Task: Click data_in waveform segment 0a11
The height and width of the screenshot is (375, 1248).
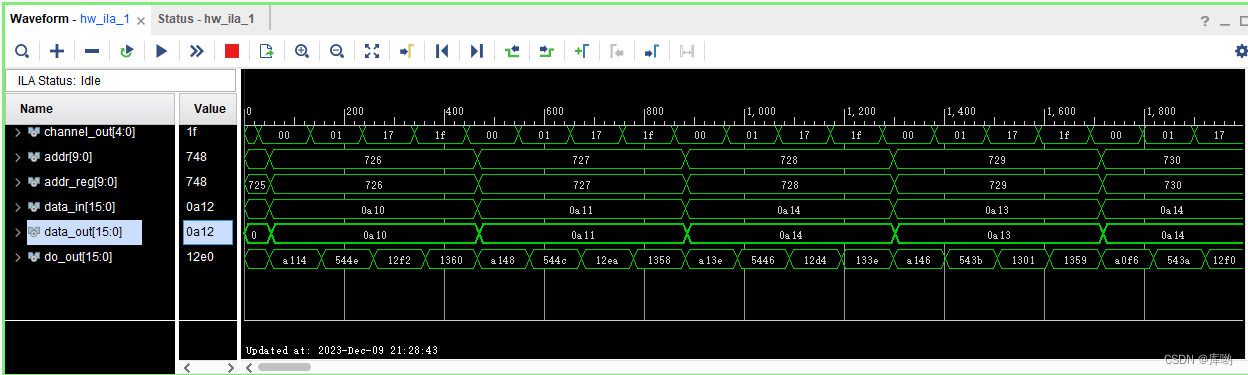Action: pyautogui.click(x=582, y=209)
